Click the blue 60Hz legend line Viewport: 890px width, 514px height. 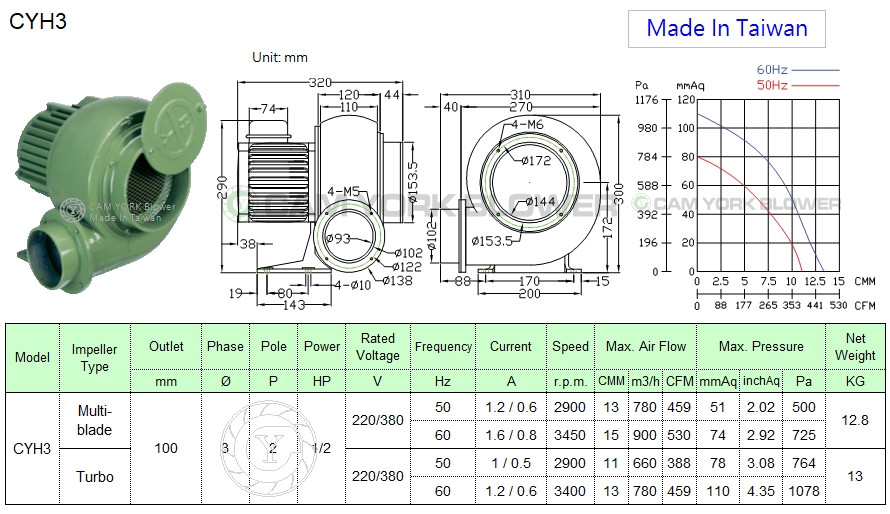coord(815,70)
